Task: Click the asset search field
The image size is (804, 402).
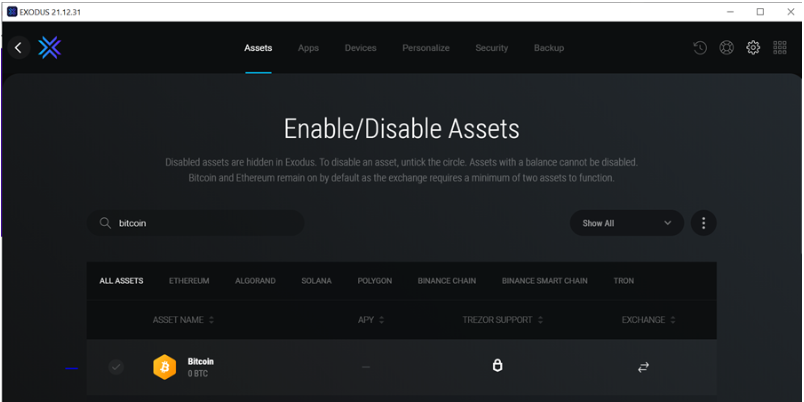Action: (x=195, y=223)
